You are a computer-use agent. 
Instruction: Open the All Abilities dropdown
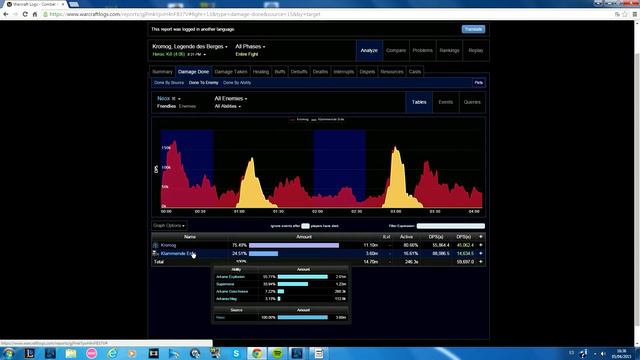pyautogui.click(x=228, y=106)
